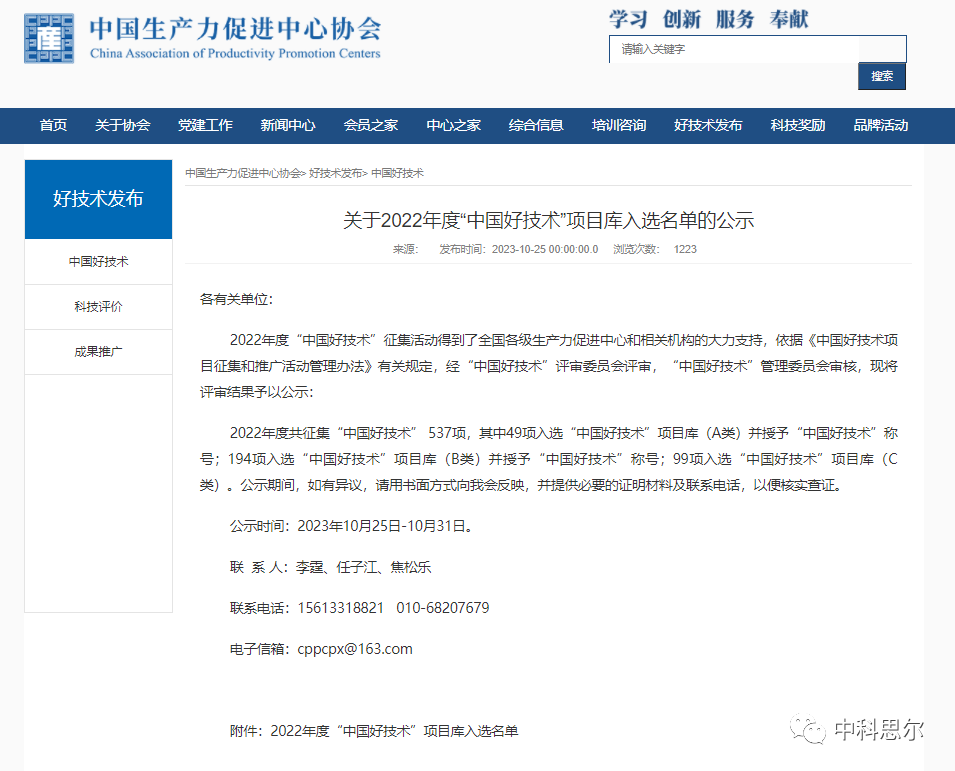The image size is (955, 771).
Task: Open the 品牌活动 navigation item
Action: tap(881, 125)
